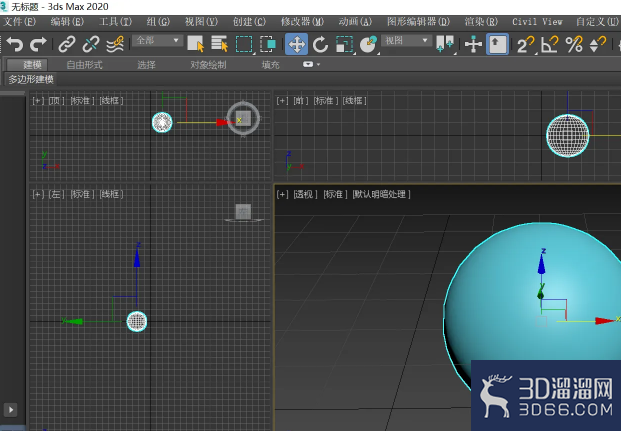This screenshot has height=431, width=621.
Task: Click the Select and Manipulate icon
Action: [473, 44]
